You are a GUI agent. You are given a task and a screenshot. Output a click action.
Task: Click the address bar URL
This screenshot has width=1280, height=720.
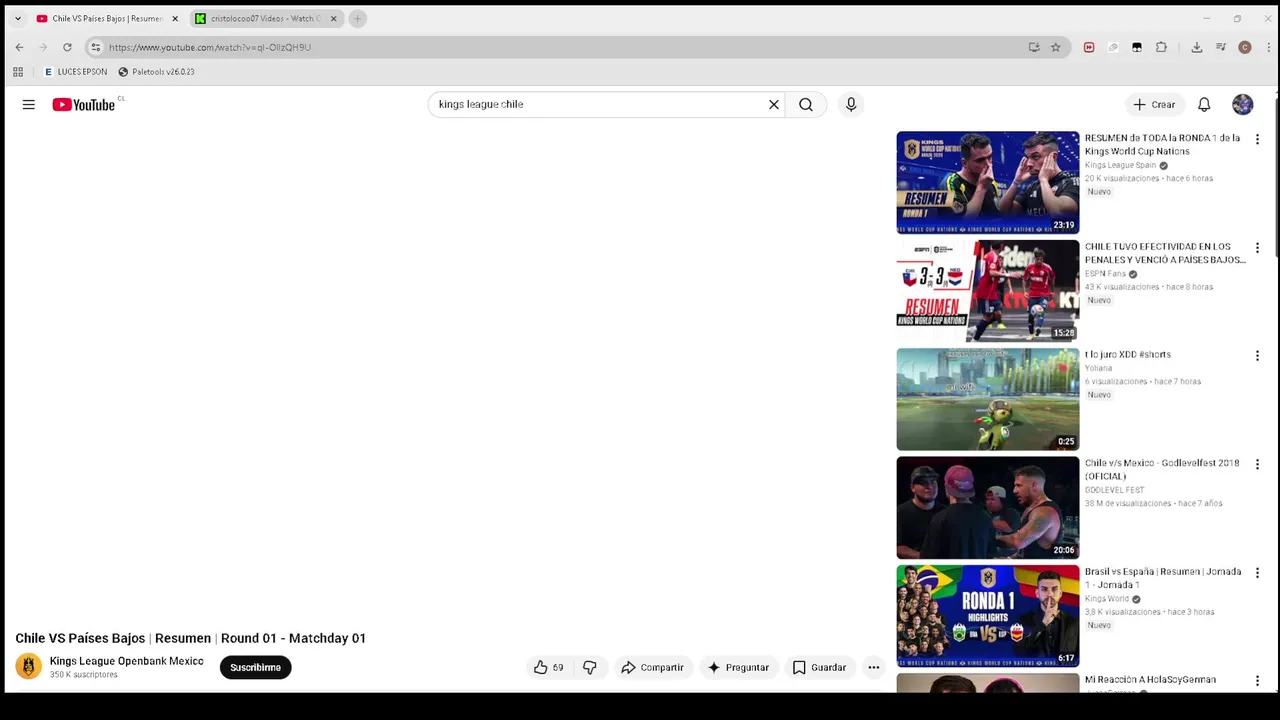coord(210,47)
